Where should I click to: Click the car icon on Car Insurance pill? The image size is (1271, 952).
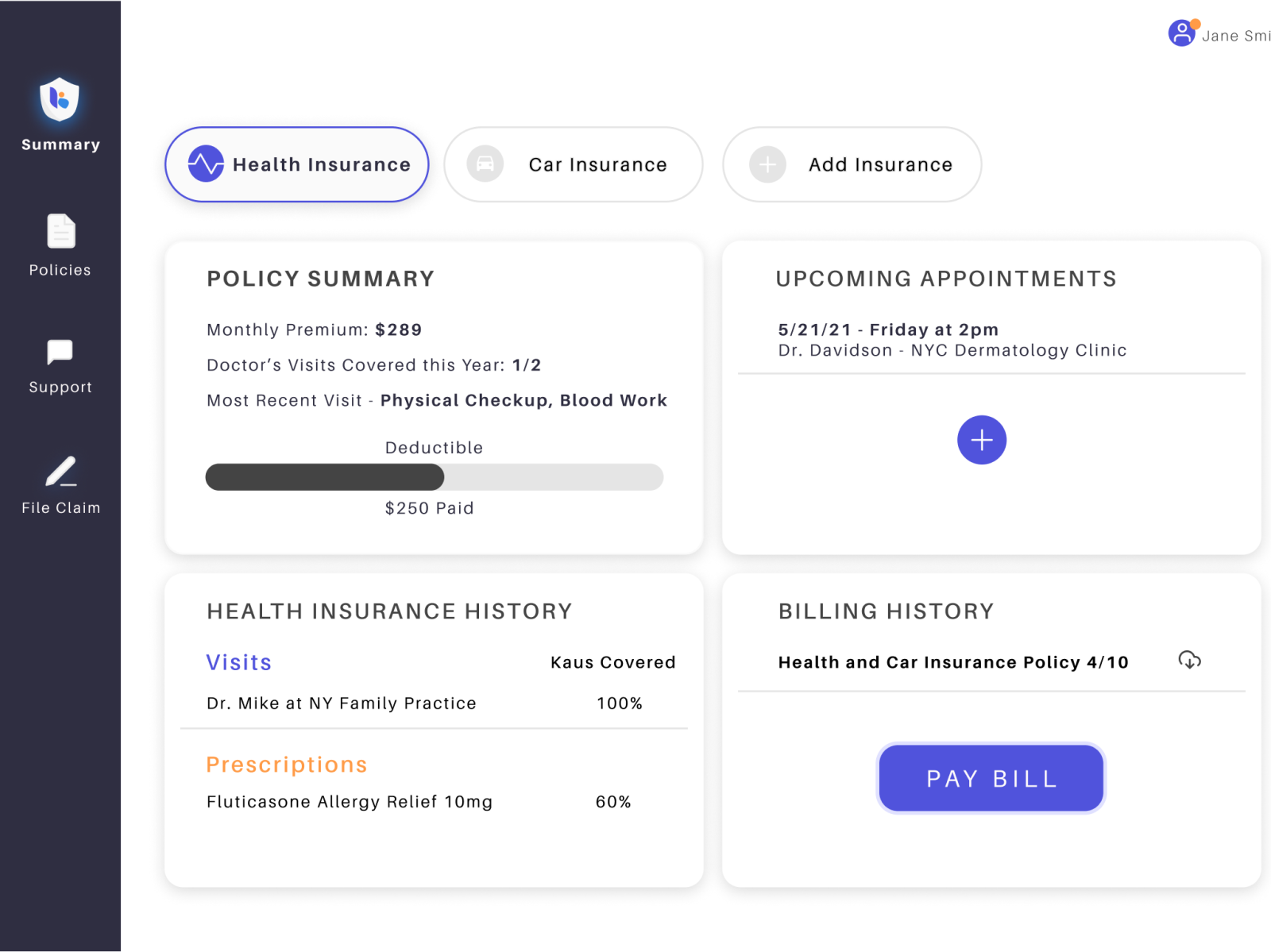click(x=485, y=164)
